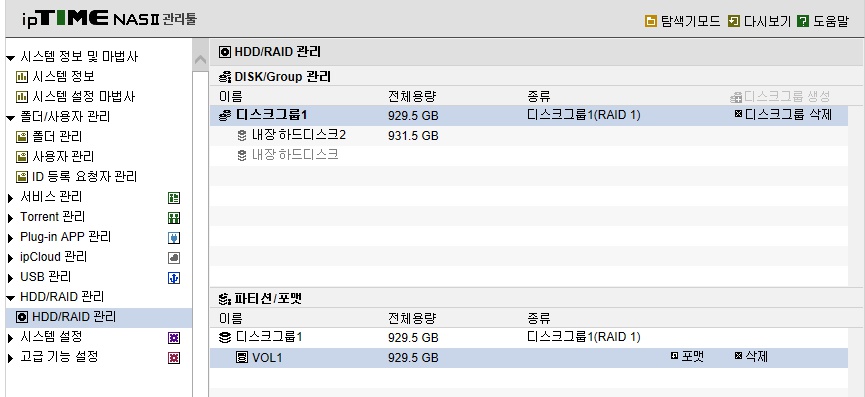Click the green Torrent 관리 icon
865x397 pixels.
pyautogui.click(x=174, y=218)
